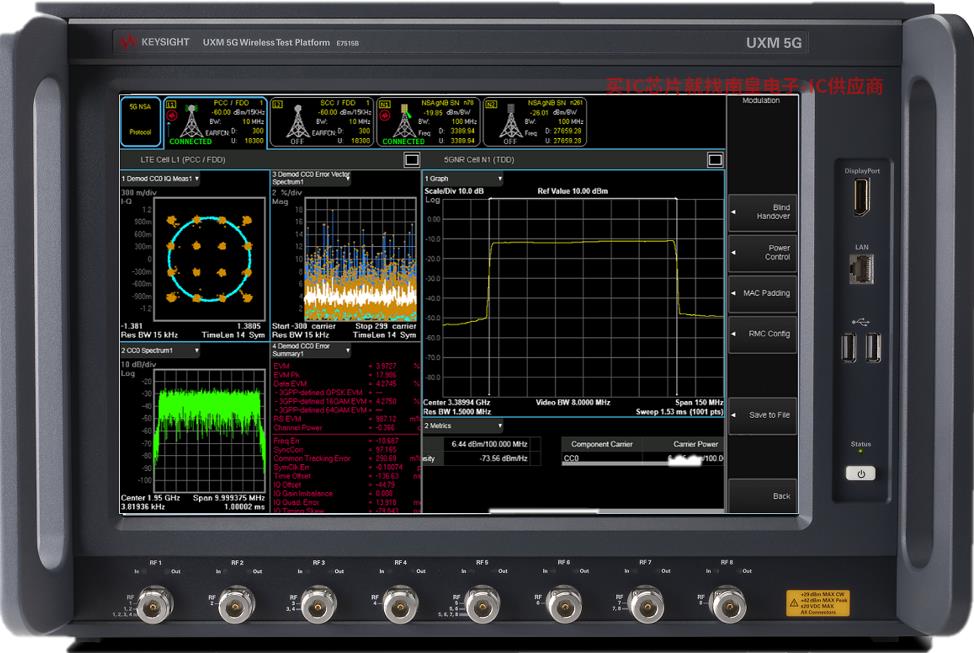Click the yellow warning label icon
Image resolution: width=974 pixels, height=653 pixels.
(x=794, y=603)
